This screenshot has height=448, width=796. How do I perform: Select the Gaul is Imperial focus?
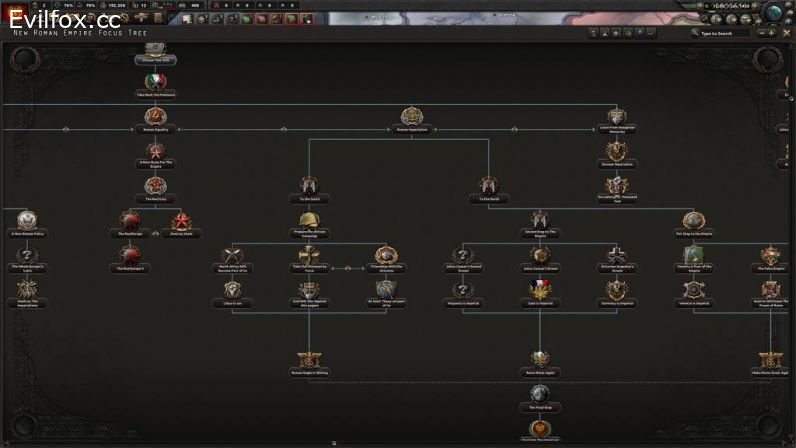click(540, 291)
